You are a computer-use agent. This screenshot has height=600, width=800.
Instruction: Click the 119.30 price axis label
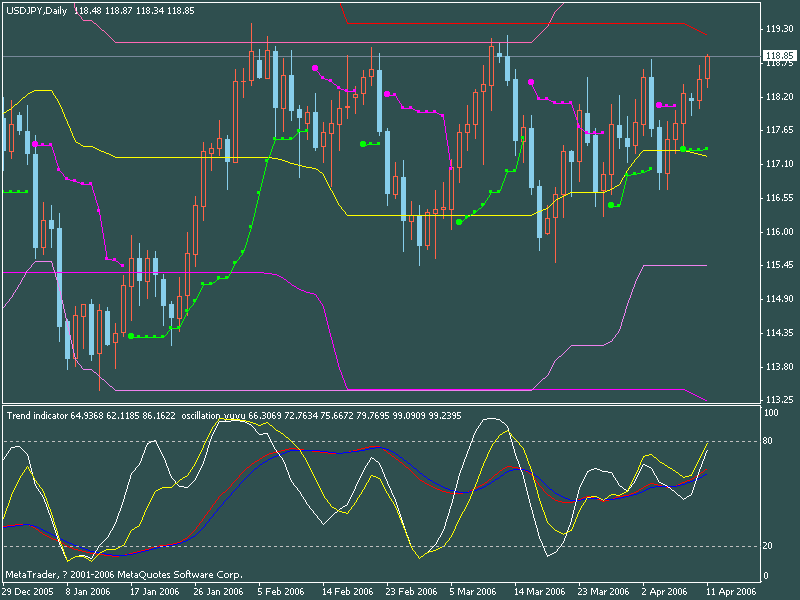pos(778,29)
